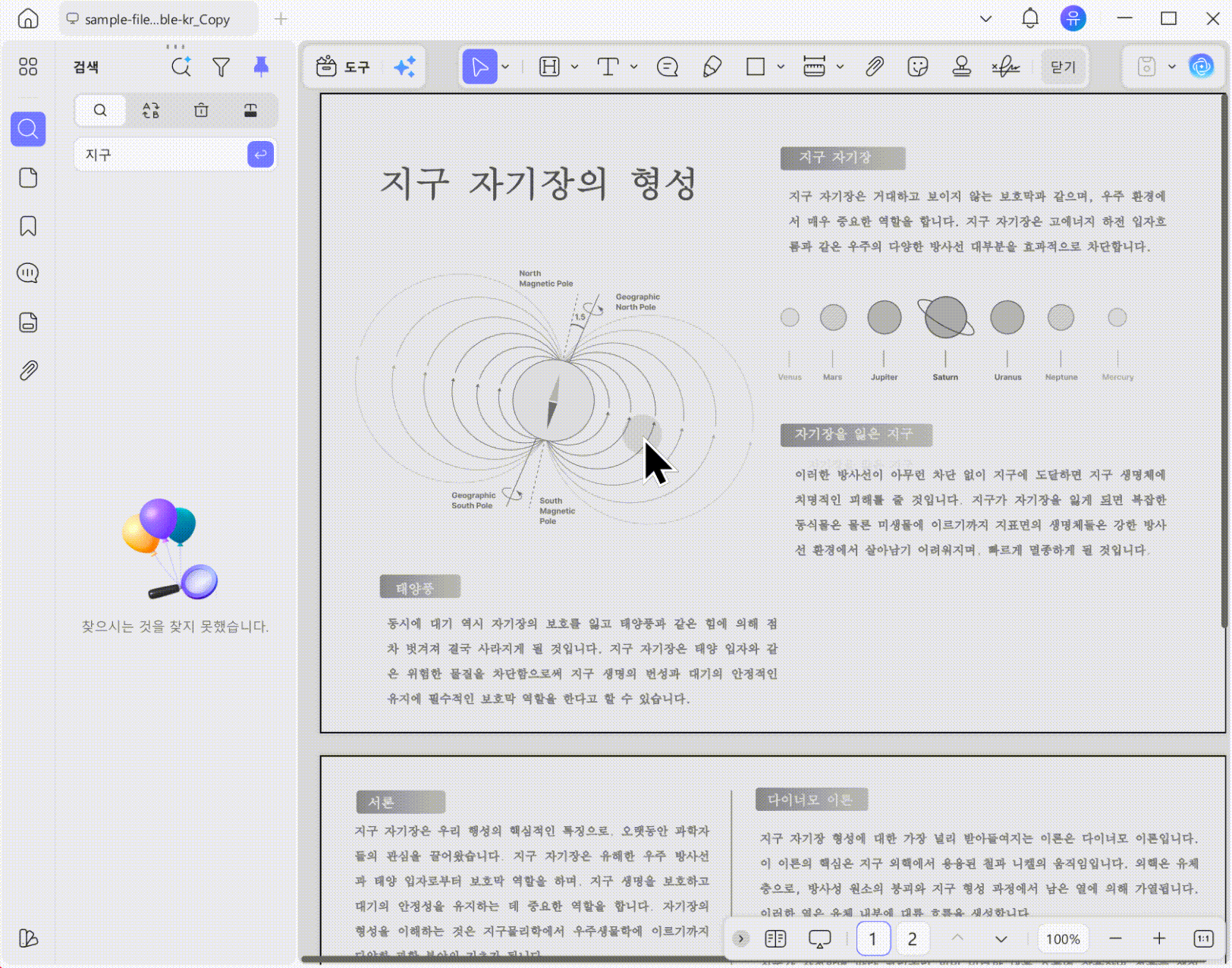Click the 태양풍 section heading
1232x968 pixels.
(x=420, y=587)
